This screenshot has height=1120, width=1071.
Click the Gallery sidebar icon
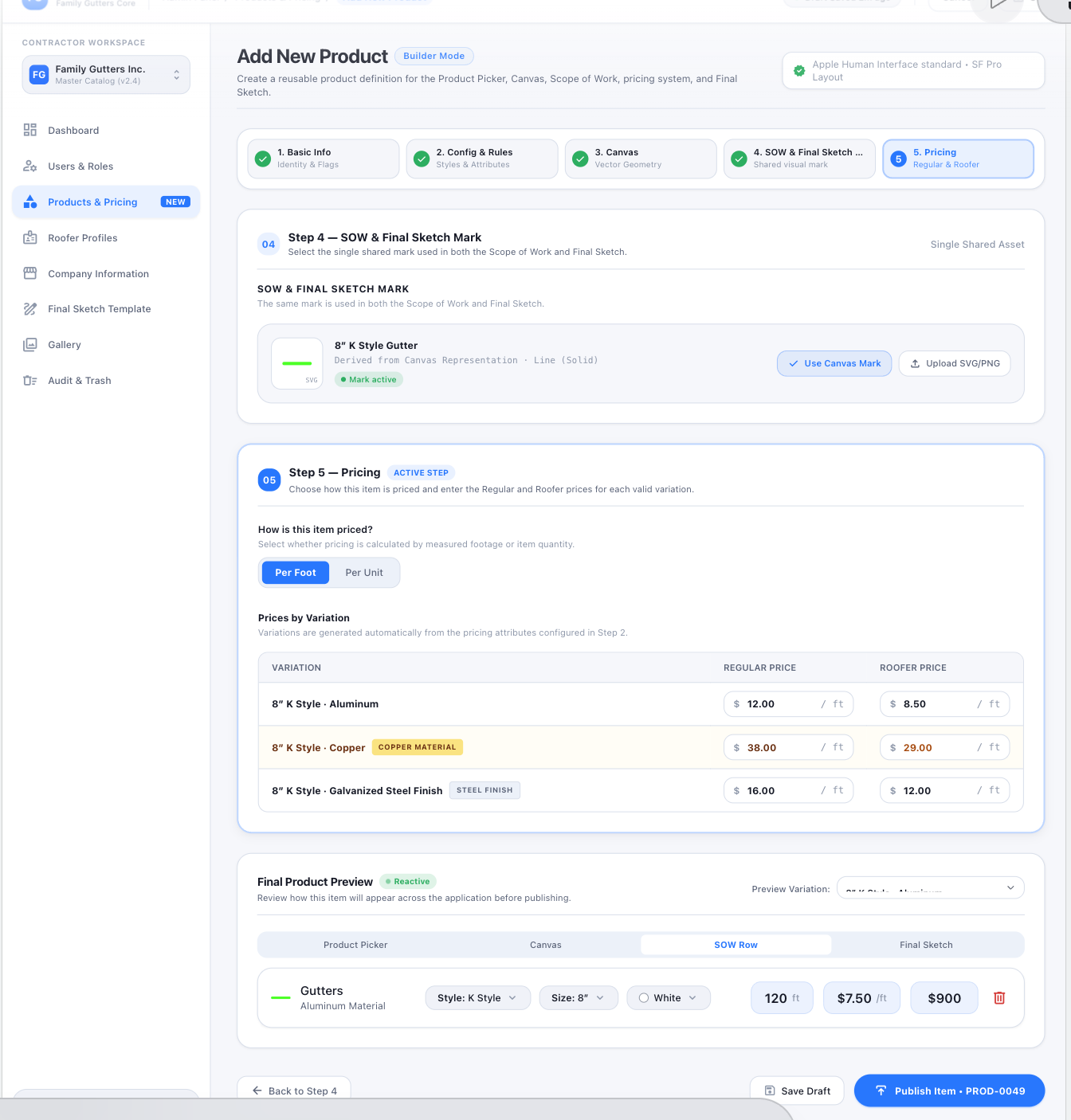point(30,344)
